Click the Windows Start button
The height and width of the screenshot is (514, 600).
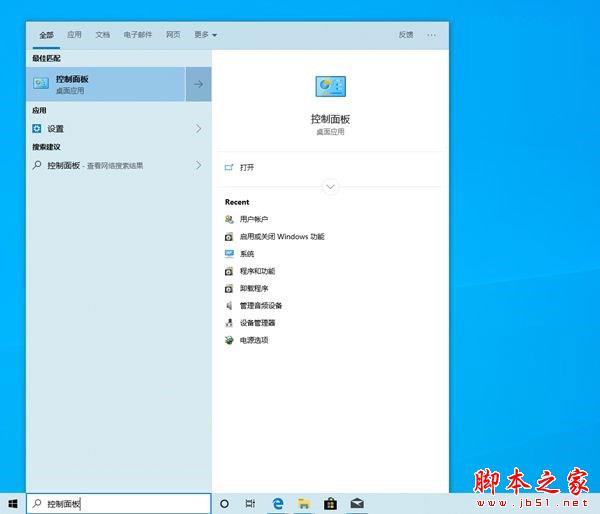pos(13,504)
